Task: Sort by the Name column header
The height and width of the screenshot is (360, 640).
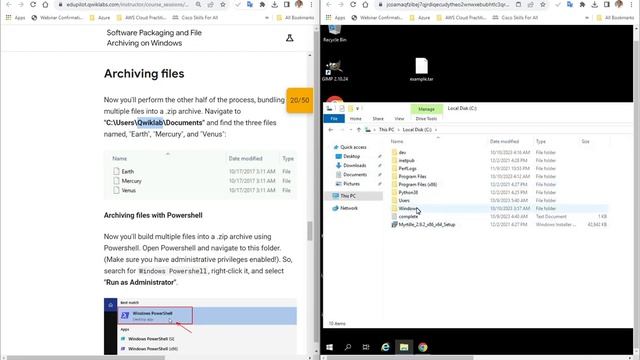Action: click(397, 141)
